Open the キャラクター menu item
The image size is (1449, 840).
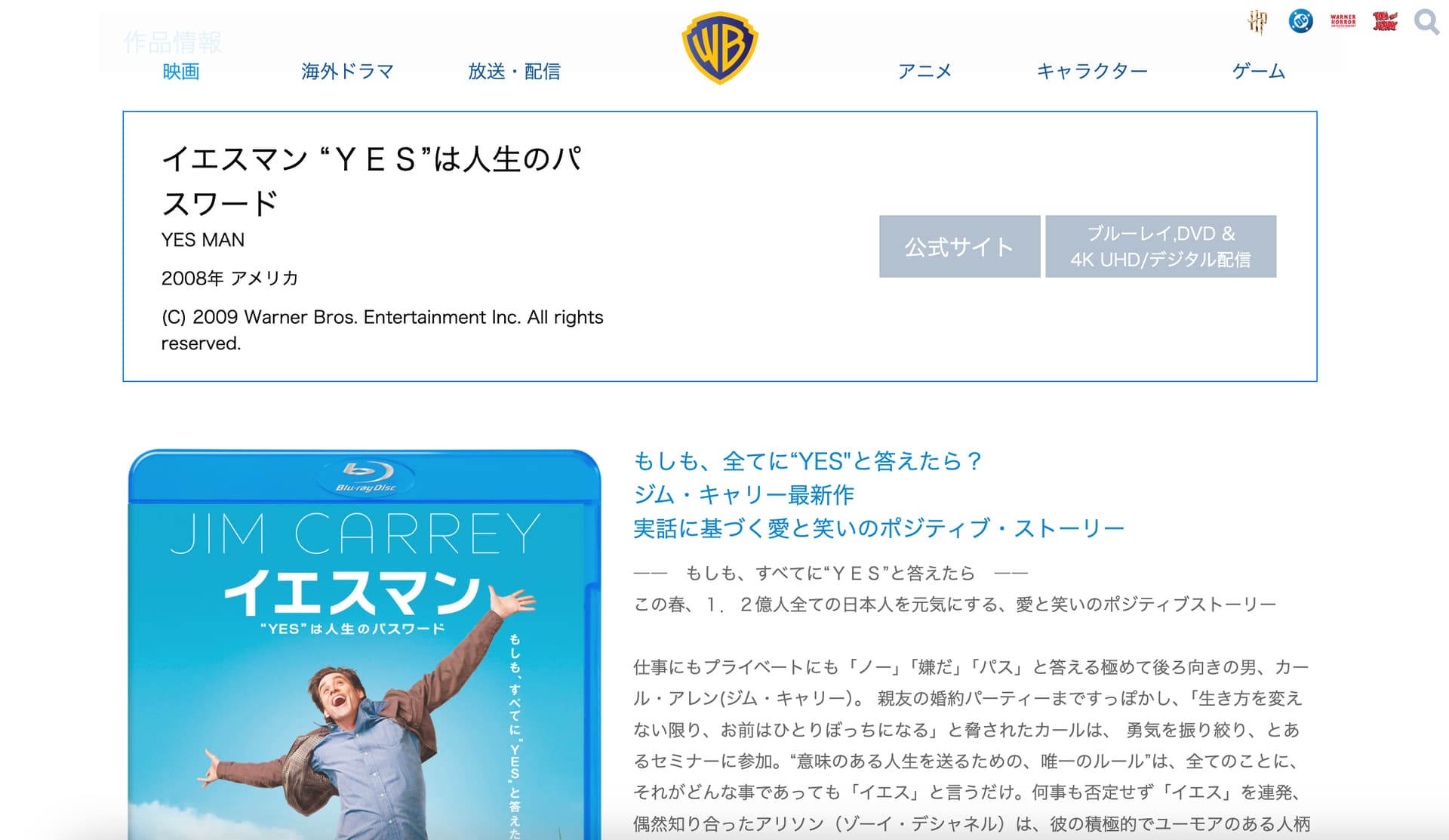[1092, 71]
